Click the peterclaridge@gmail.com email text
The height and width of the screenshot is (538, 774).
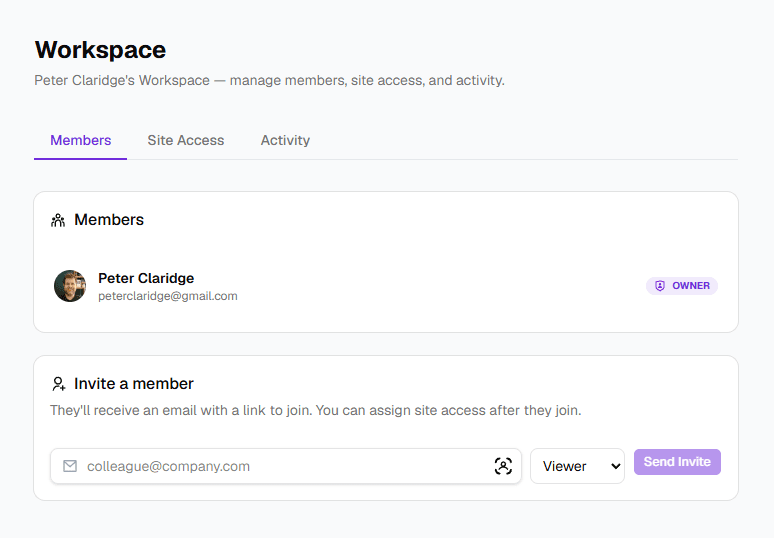coord(168,296)
